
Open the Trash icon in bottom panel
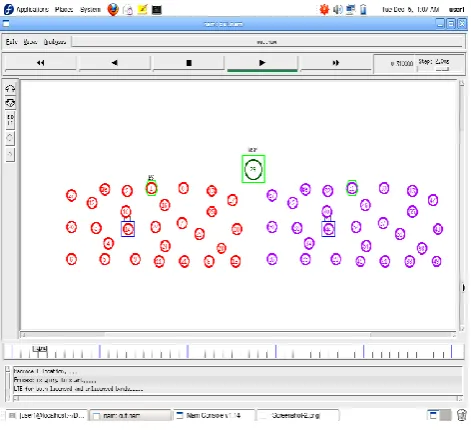pos(462,415)
